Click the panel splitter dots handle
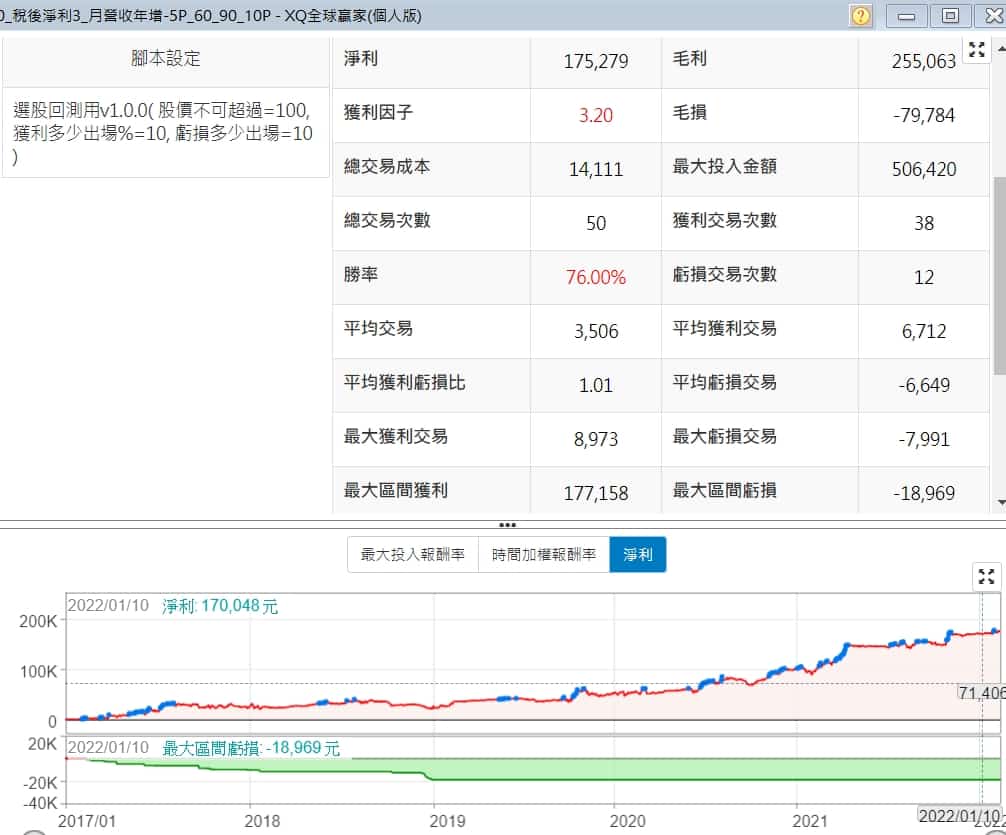Screen dimensions: 1006x835 click(x=507, y=525)
